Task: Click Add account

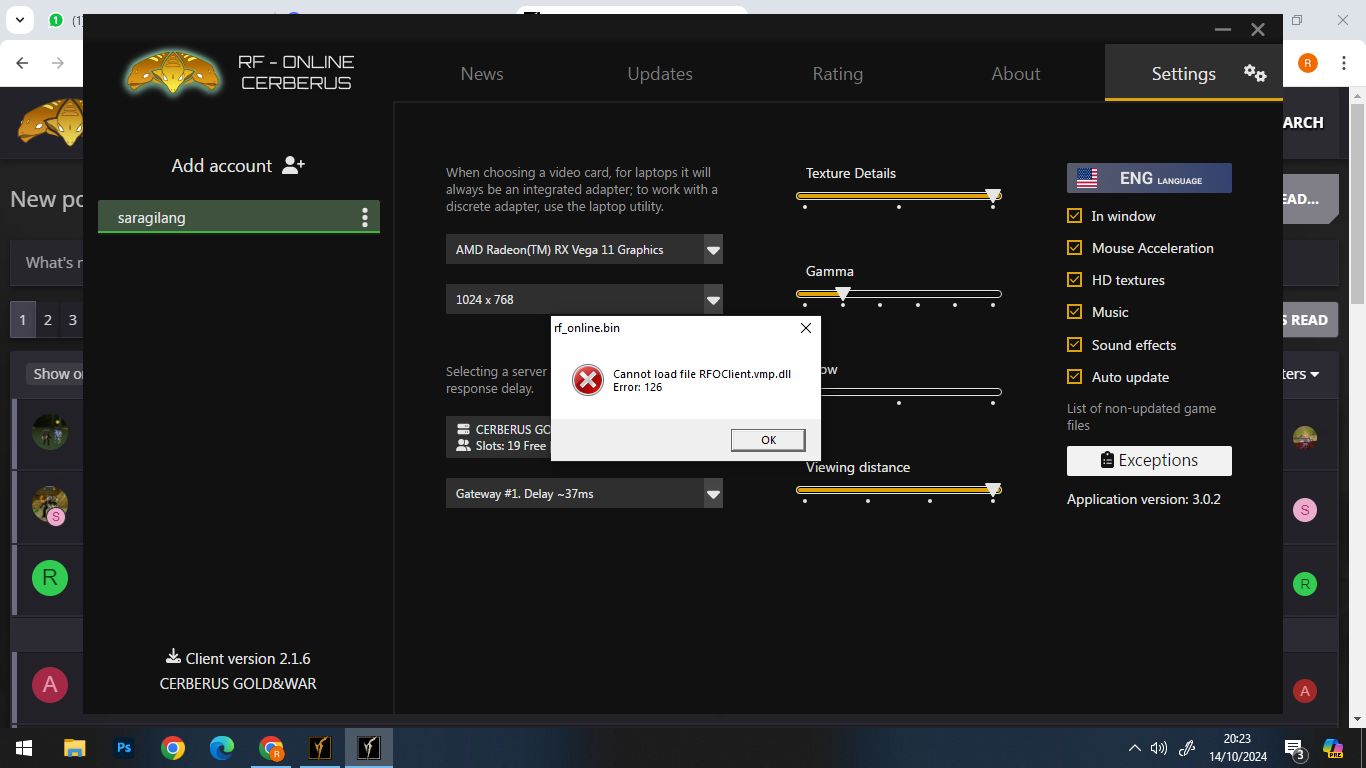Action: (x=238, y=165)
